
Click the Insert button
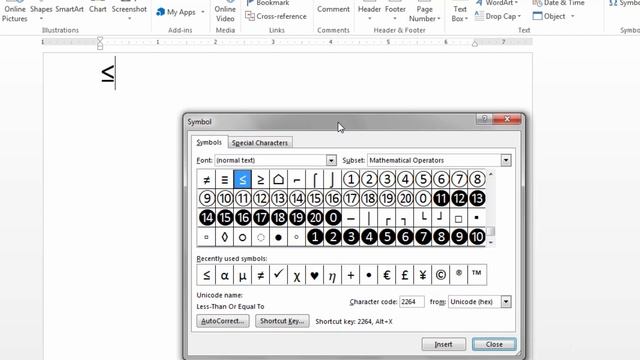click(x=443, y=344)
